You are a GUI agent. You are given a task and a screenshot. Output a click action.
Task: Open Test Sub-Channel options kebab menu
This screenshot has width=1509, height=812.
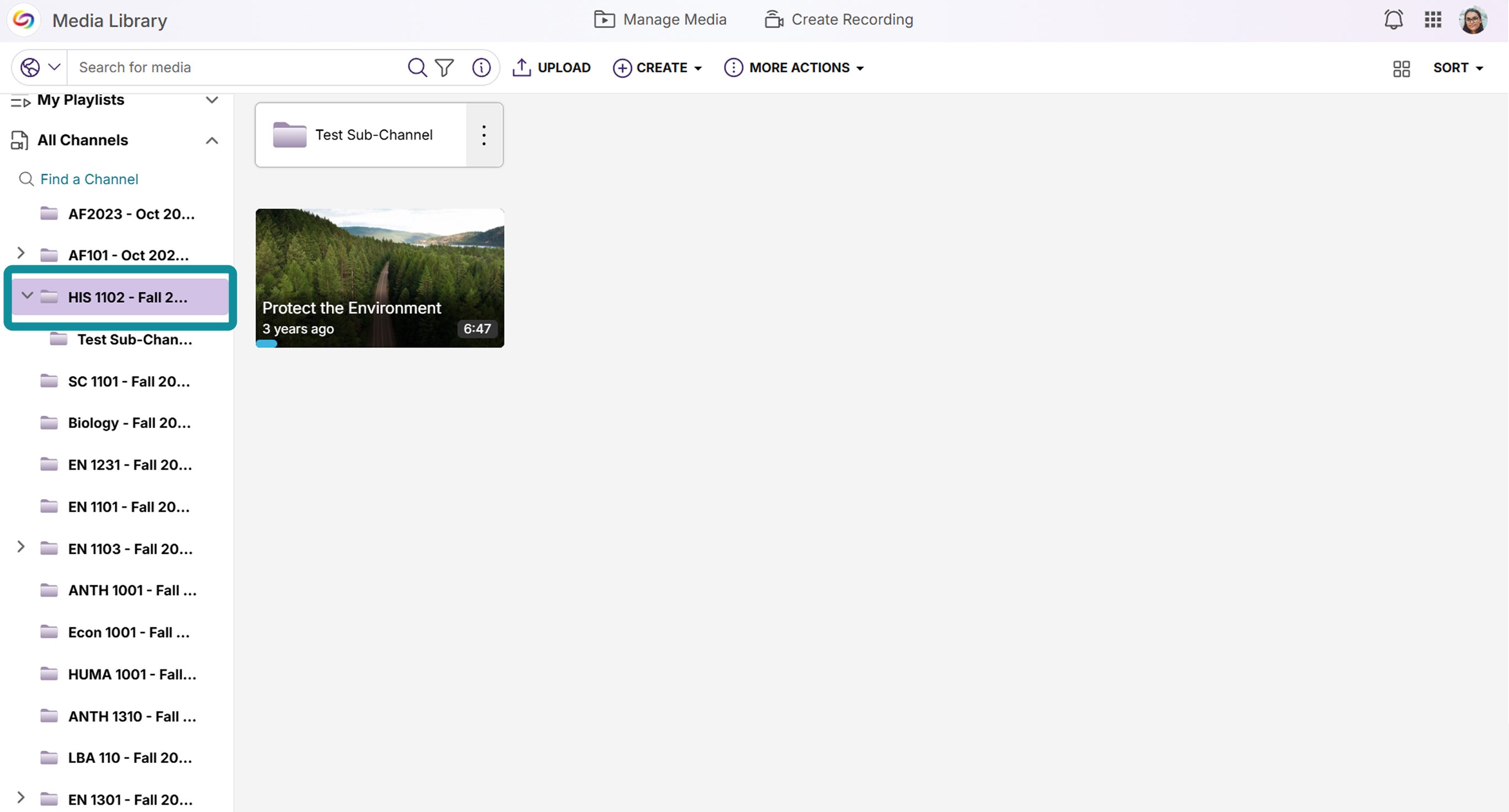click(484, 135)
